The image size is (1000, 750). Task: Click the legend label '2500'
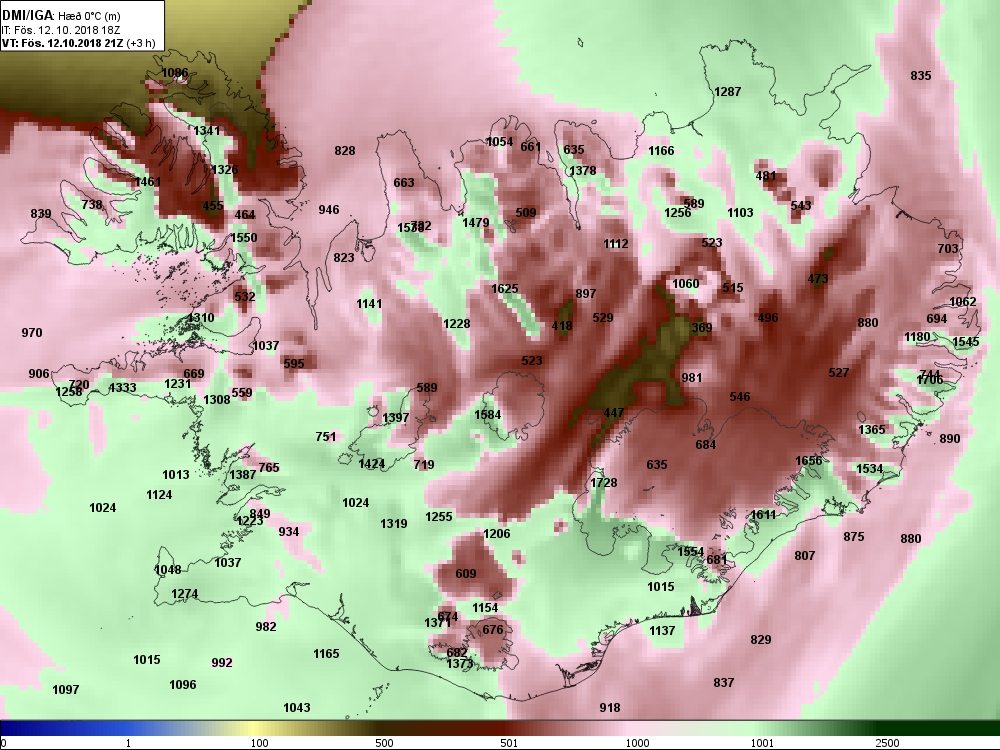coord(886,743)
